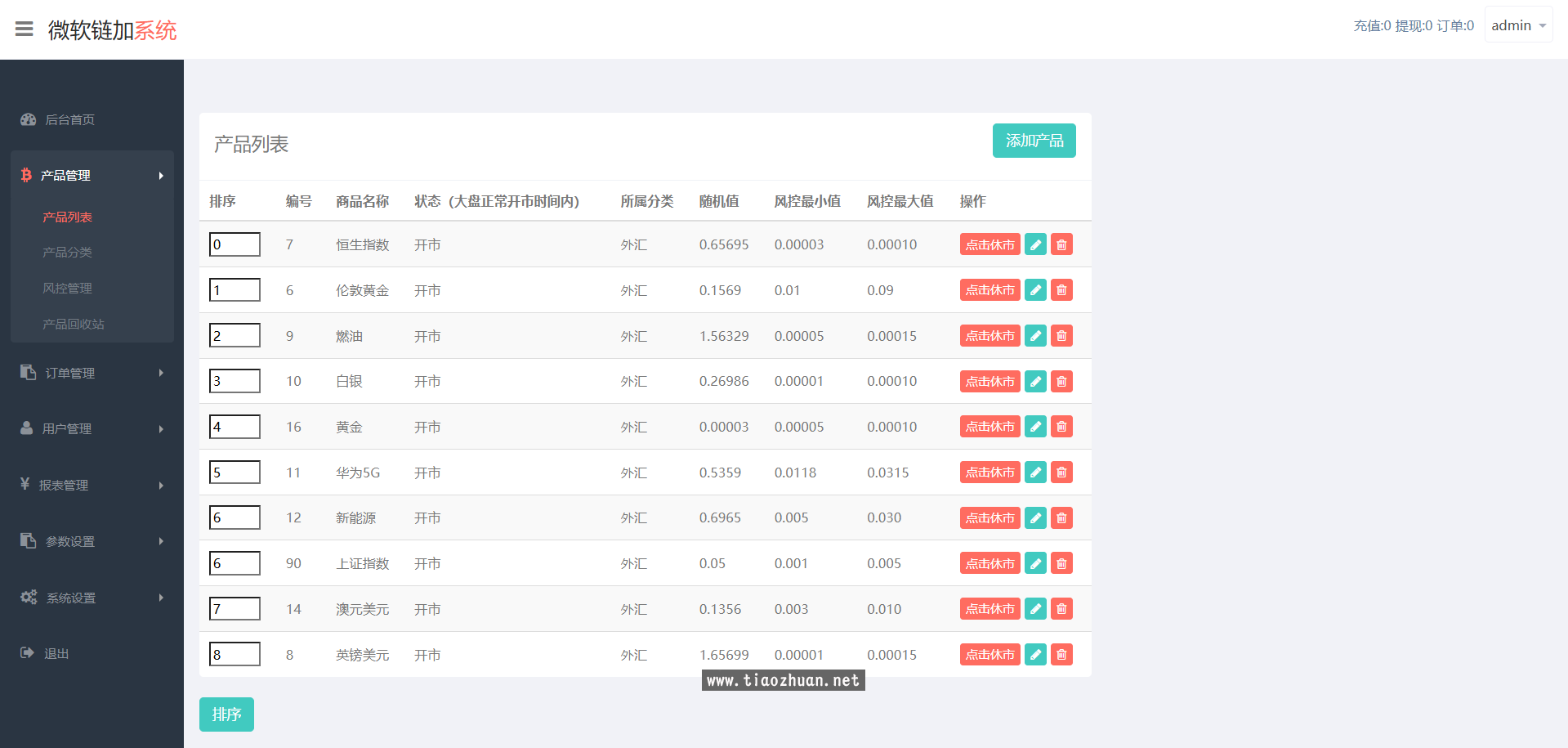Click the 风控最大值 0.0315 cell

click(888, 473)
